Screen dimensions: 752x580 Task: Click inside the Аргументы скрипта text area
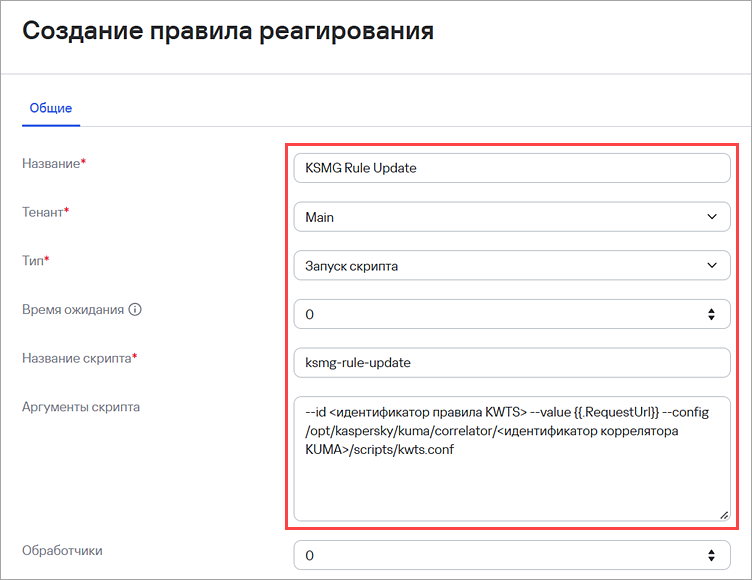[512, 459]
